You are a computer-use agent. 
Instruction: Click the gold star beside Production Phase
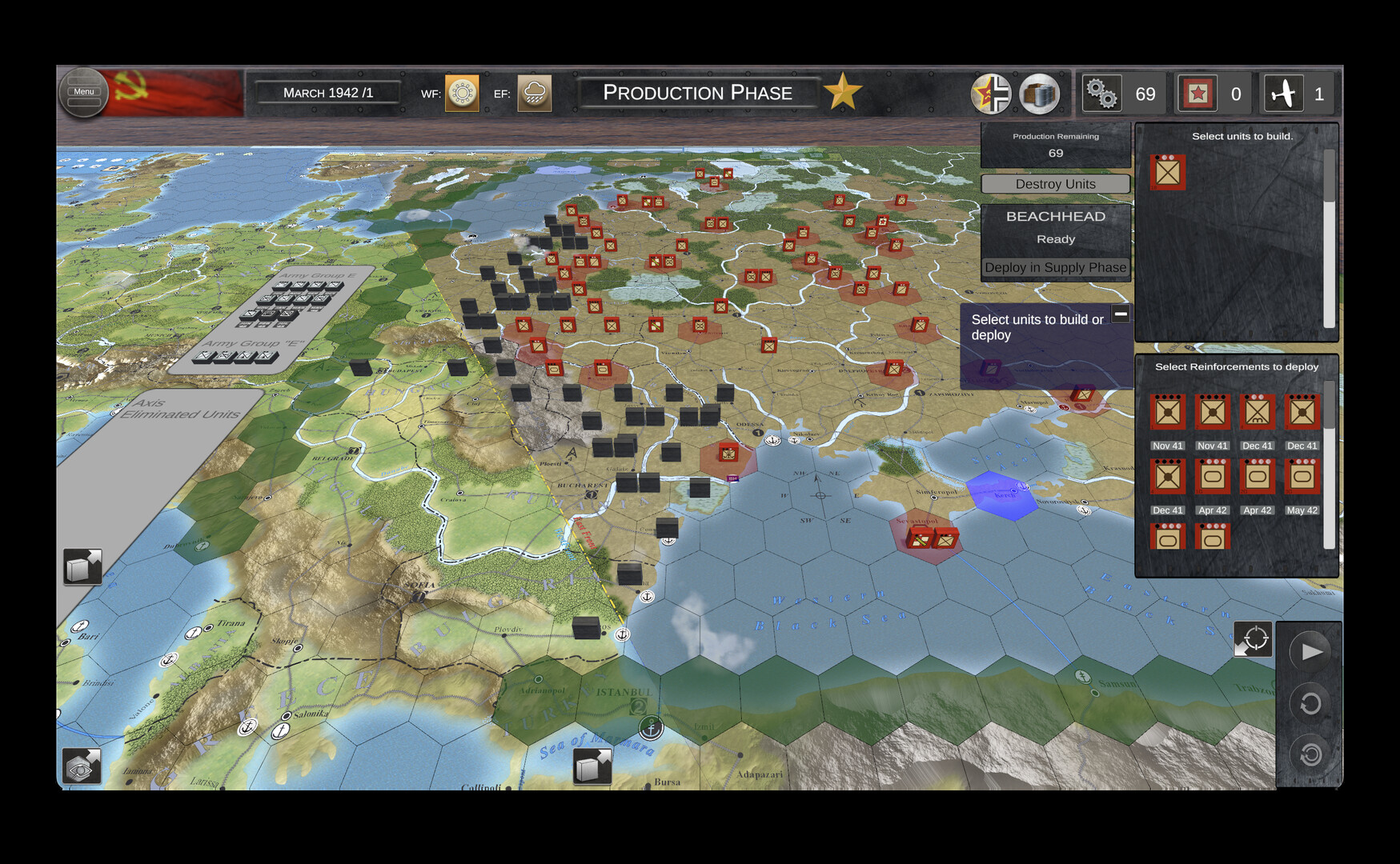(842, 93)
